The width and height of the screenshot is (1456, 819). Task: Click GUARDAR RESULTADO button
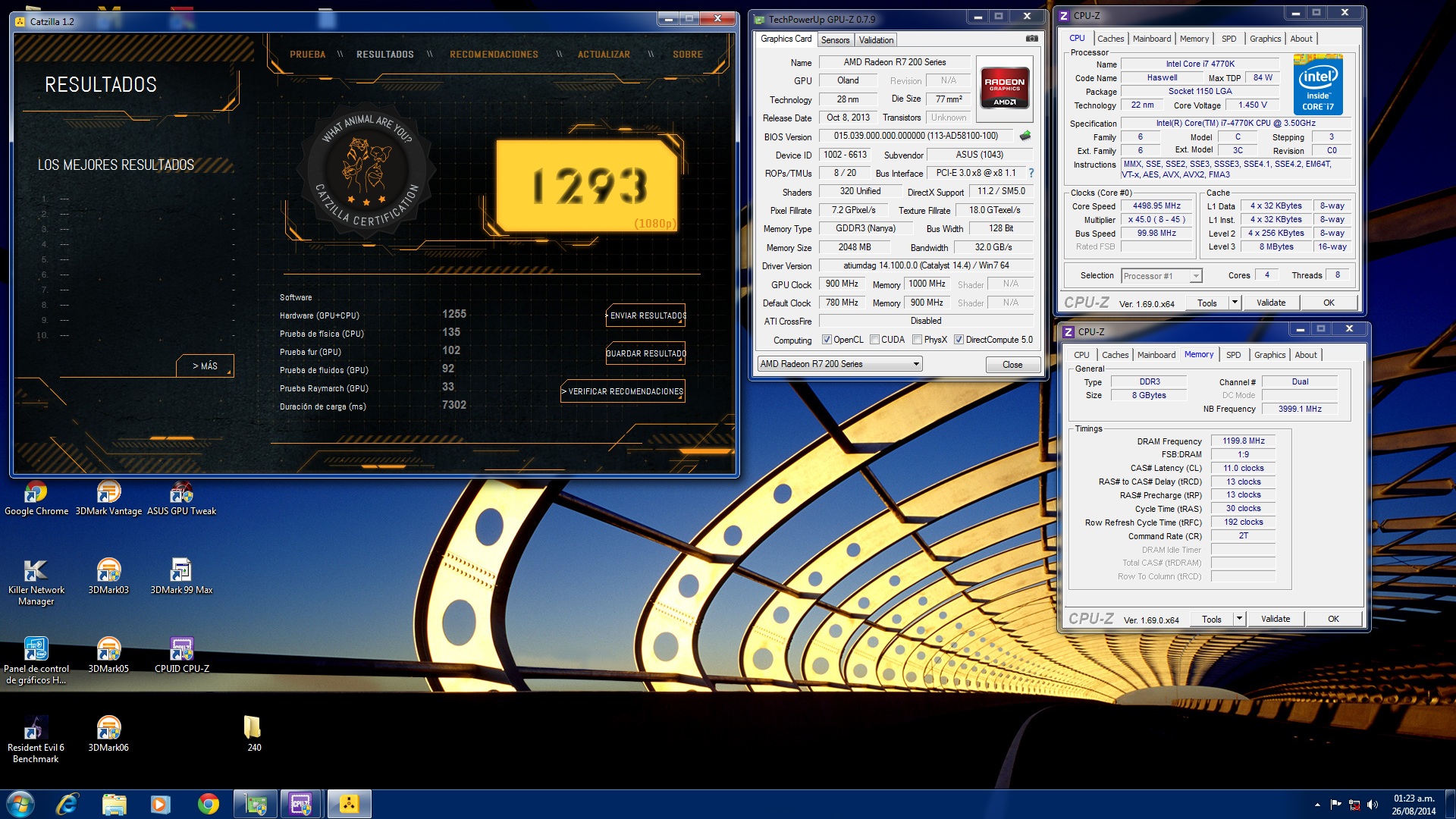pos(645,353)
